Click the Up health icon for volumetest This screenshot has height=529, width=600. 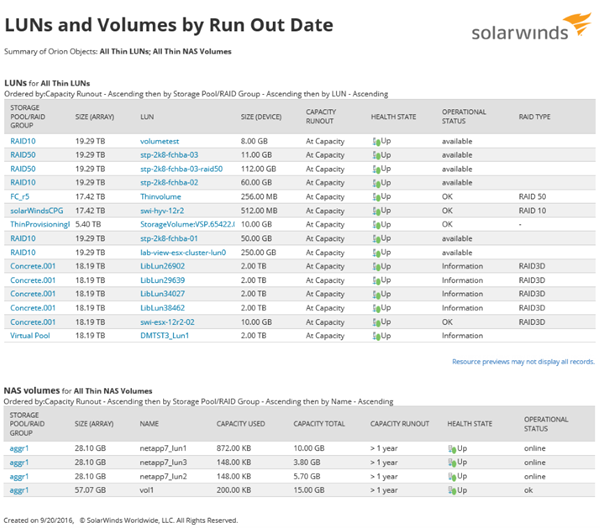(376, 142)
